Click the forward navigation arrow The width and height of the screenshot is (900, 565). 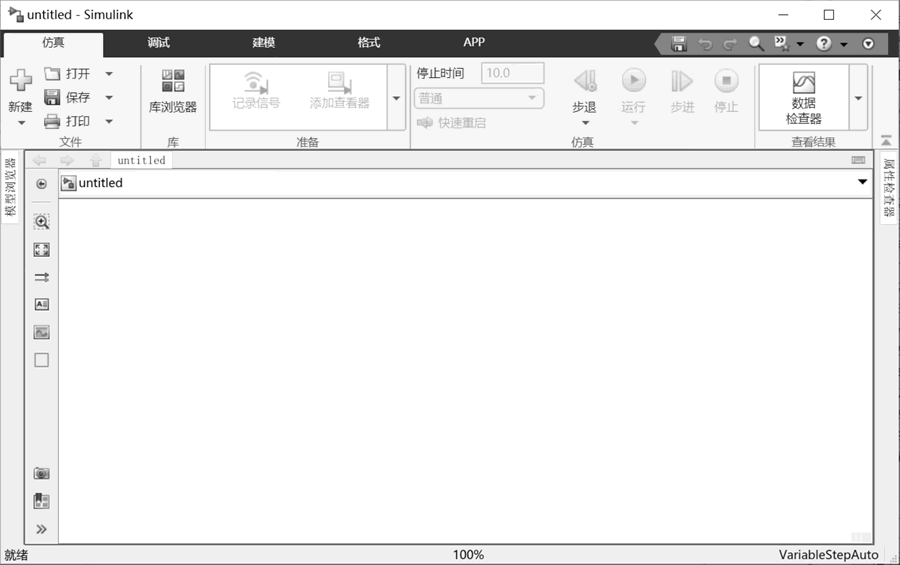point(67,160)
